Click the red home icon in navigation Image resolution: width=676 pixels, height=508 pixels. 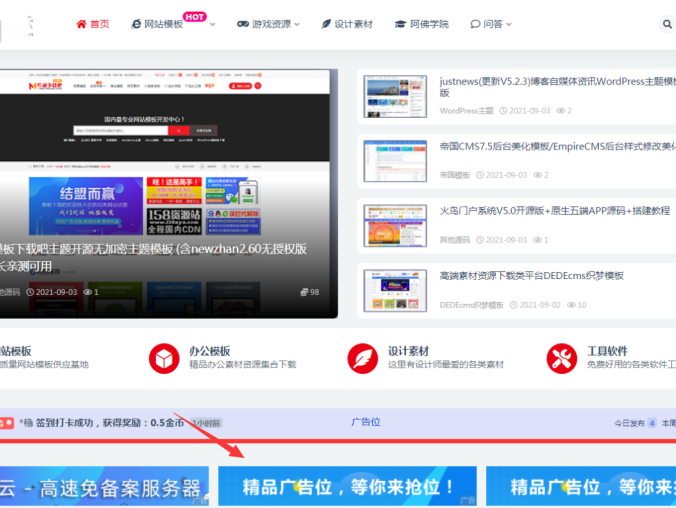click(x=81, y=24)
